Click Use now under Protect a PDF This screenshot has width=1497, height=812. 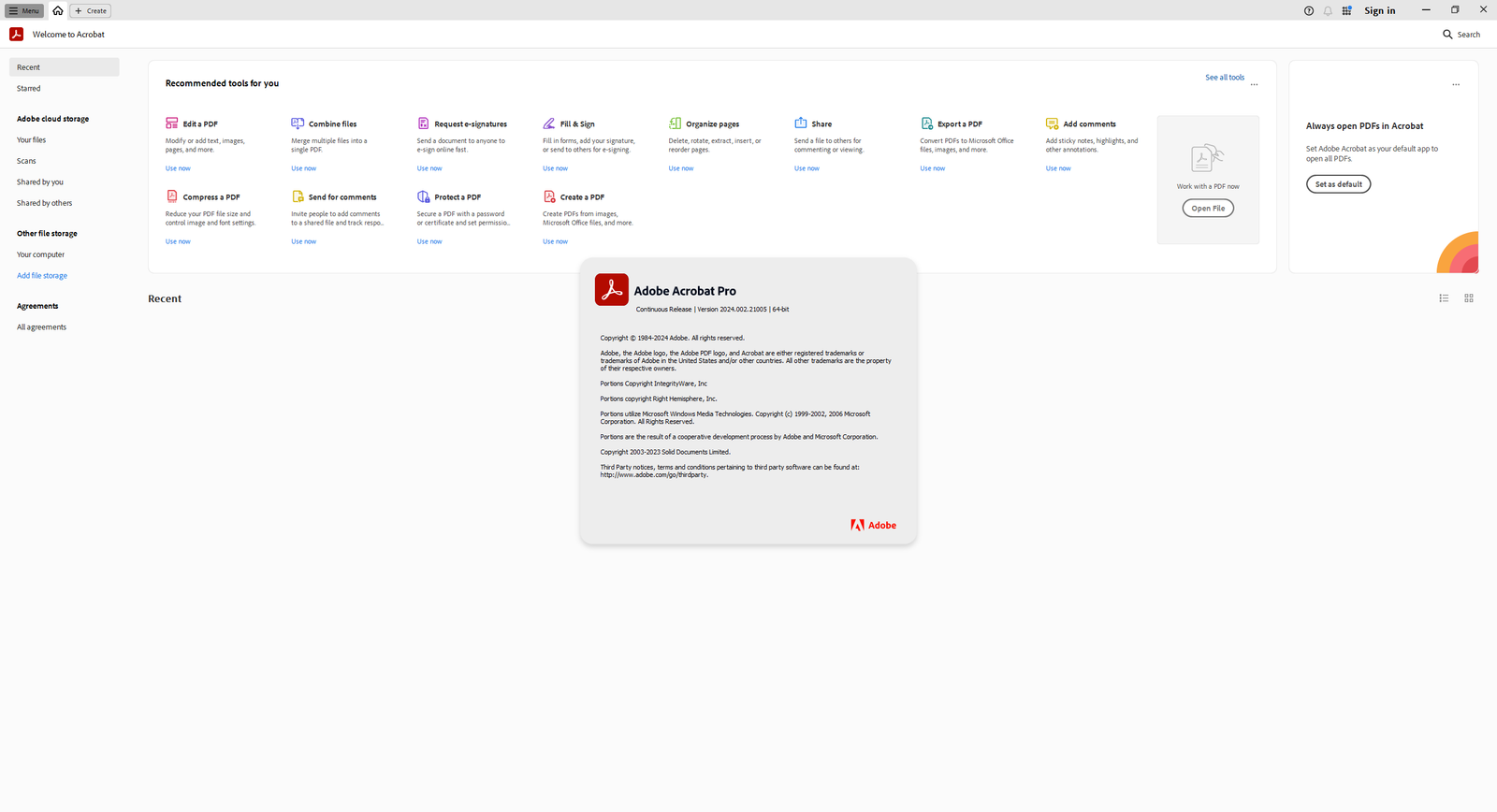(x=429, y=241)
